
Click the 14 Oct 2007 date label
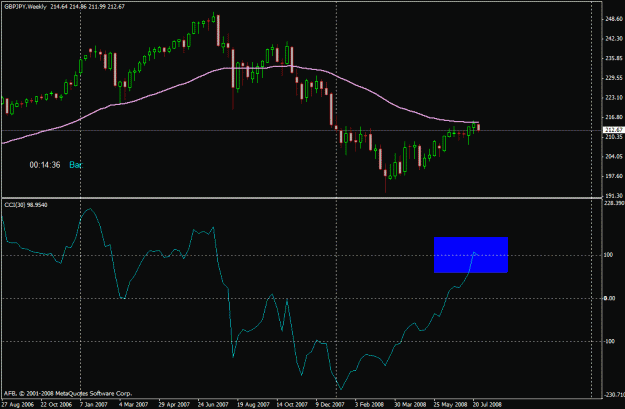[x=292, y=405]
